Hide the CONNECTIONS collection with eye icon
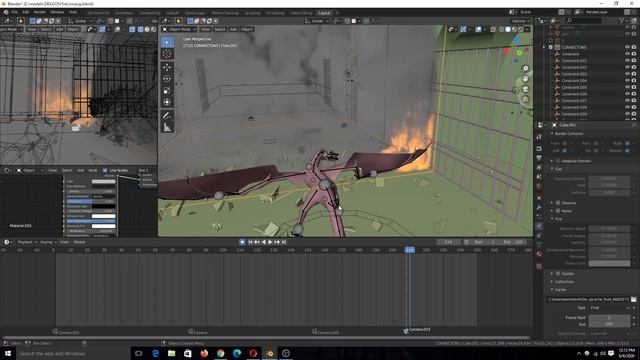Image resolution: width=640 pixels, height=360 pixels. pos(627,47)
